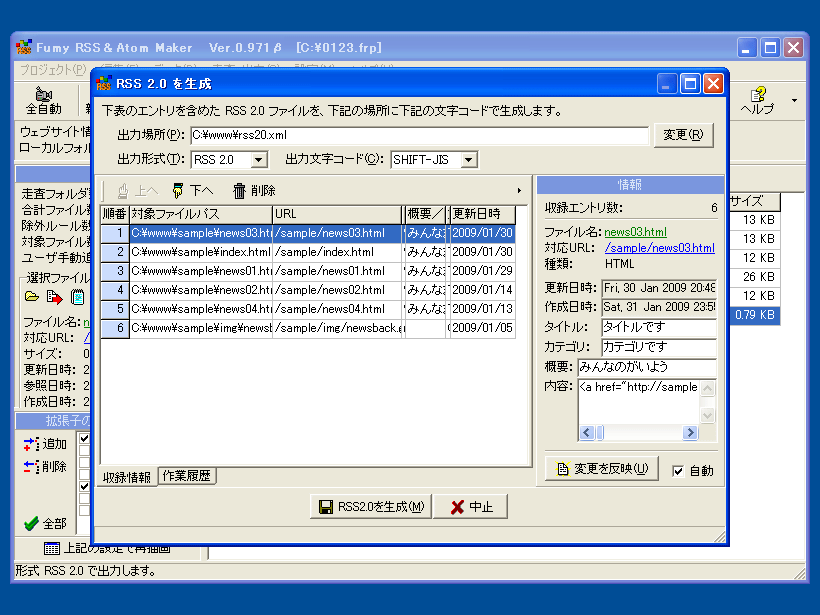Click the yellow open folder icon
820x615 pixels.
pos(32,297)
